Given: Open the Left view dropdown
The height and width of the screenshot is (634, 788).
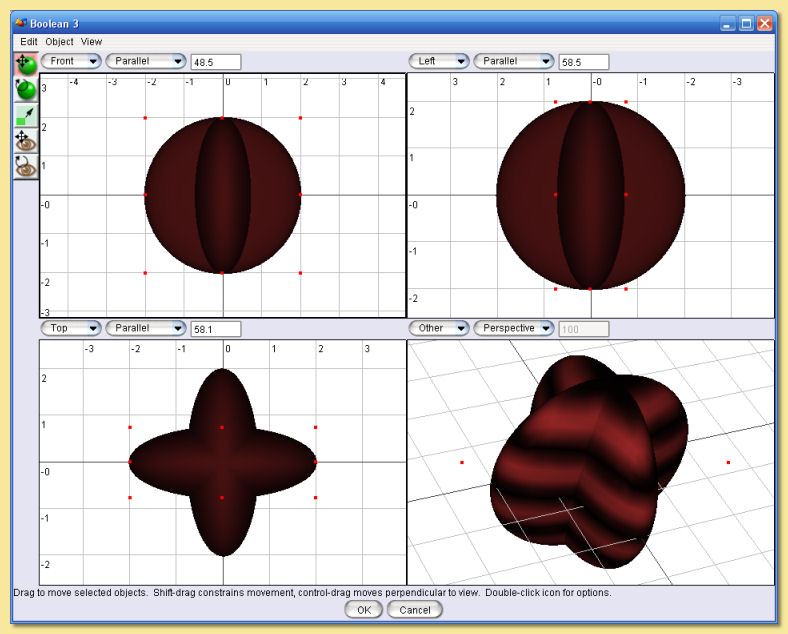Looking at the screenshot, I should coord(439,61).
